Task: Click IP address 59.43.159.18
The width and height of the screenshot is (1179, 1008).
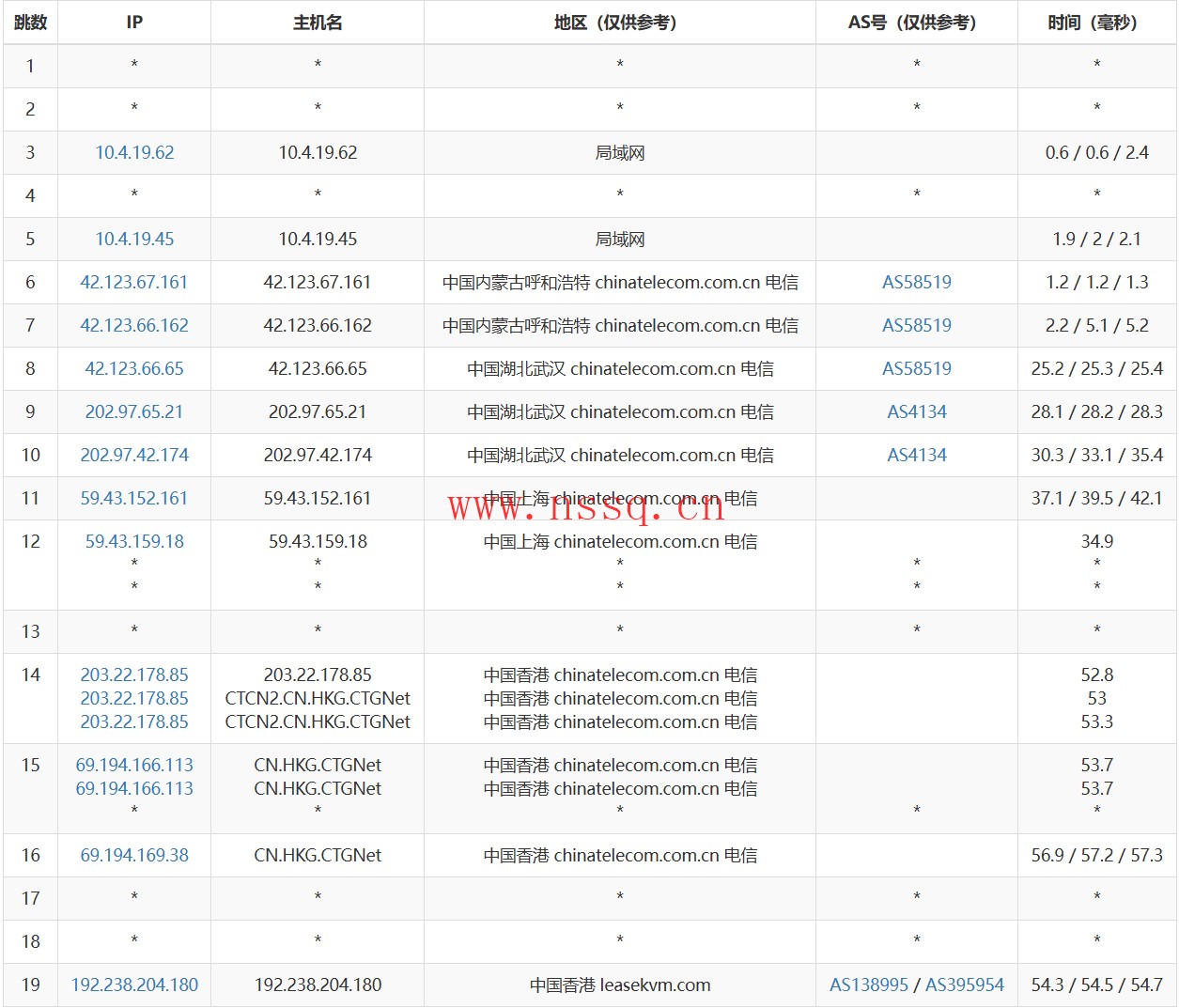Action: pos(134,541)
